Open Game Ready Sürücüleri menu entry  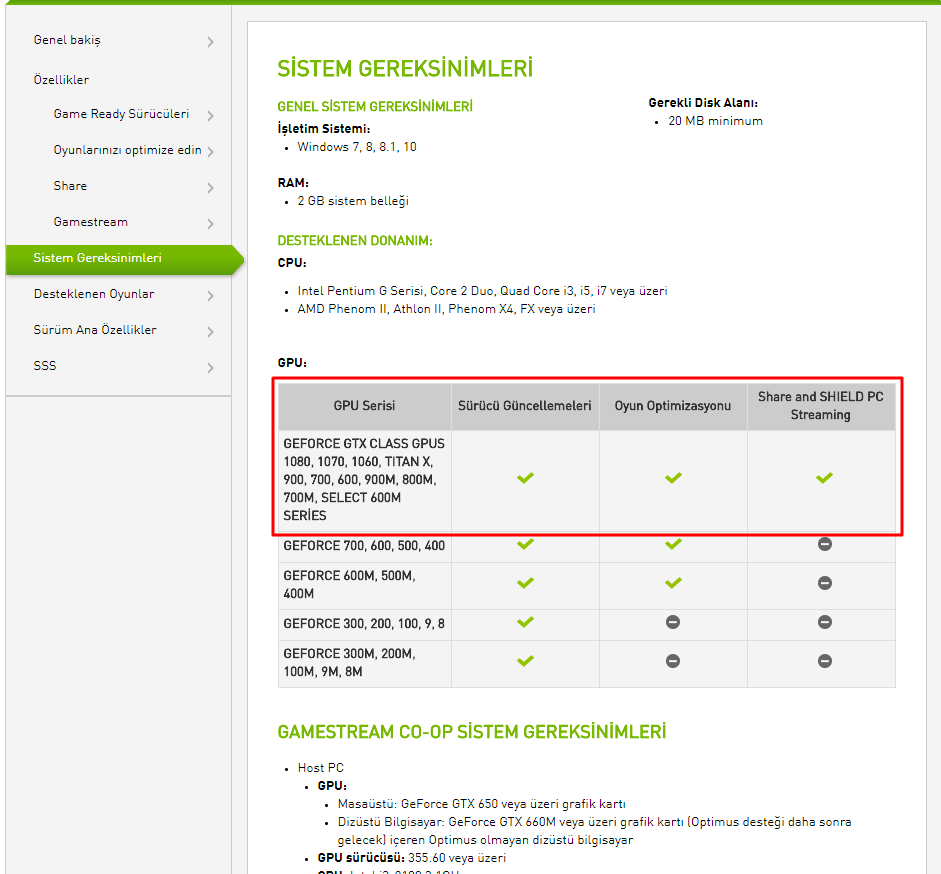click(121, 114)
